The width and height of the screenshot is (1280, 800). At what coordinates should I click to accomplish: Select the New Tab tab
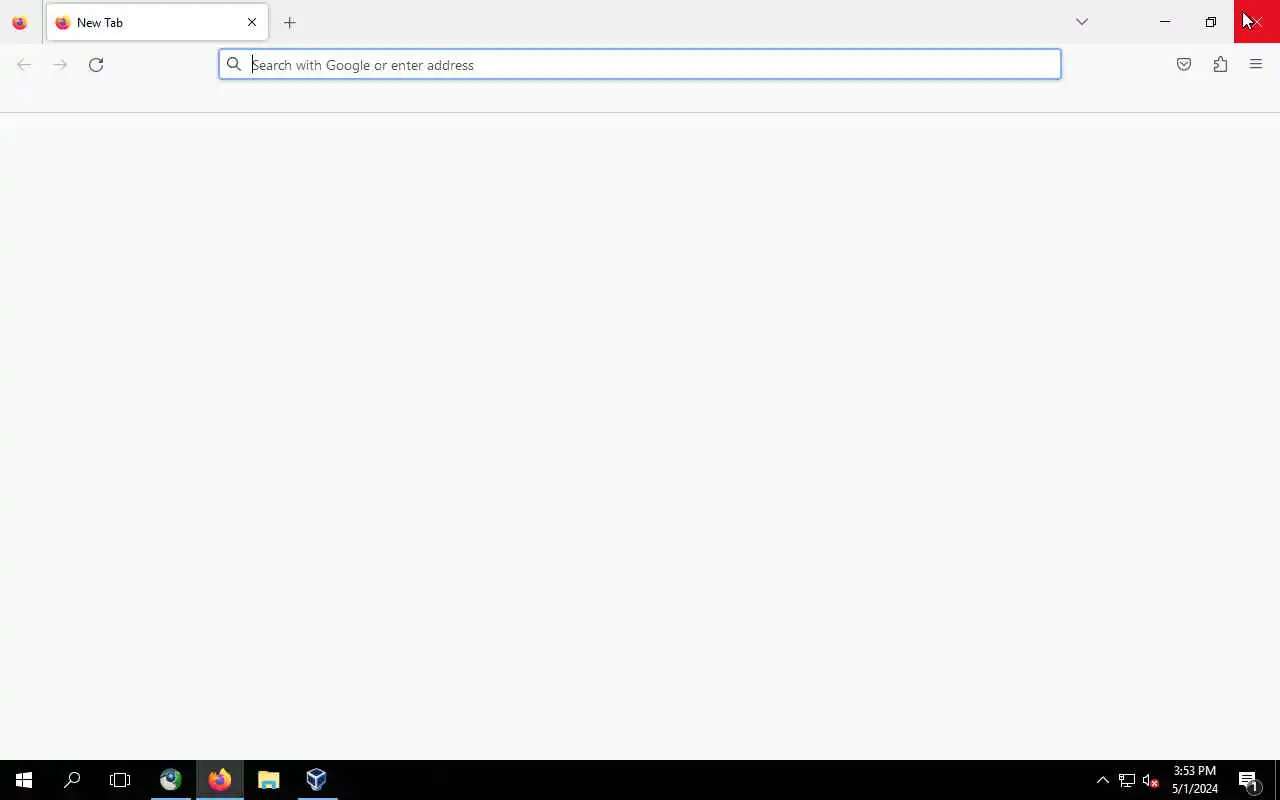157,22
